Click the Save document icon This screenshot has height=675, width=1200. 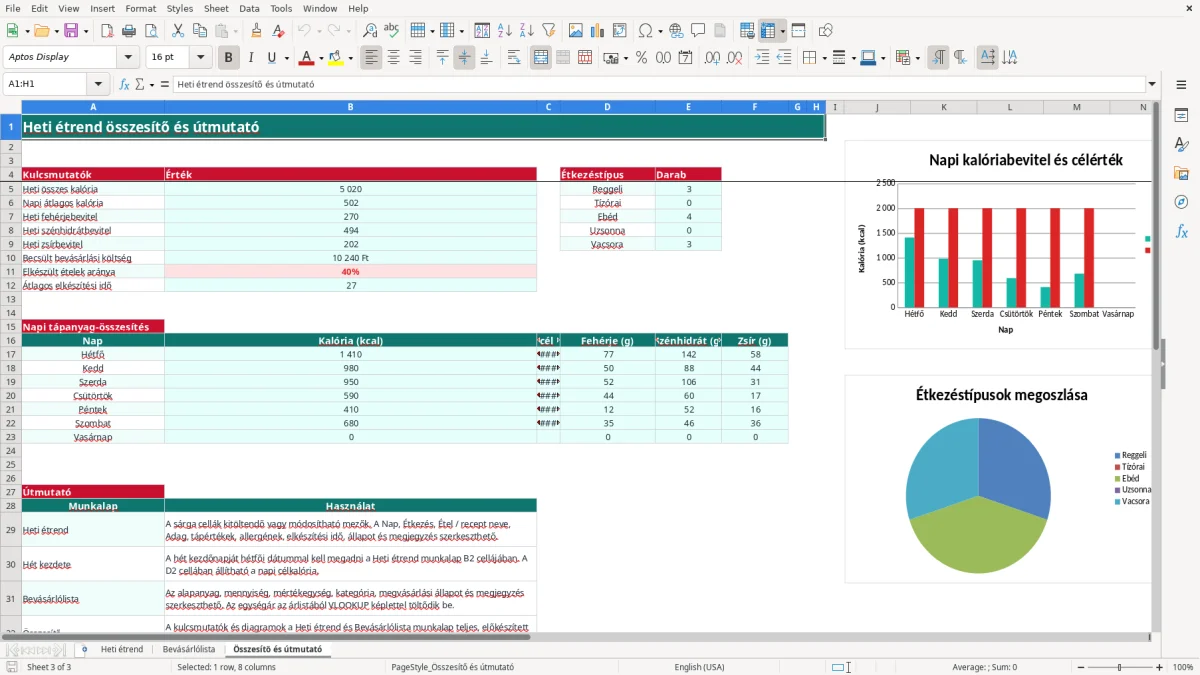pos(71,31)
